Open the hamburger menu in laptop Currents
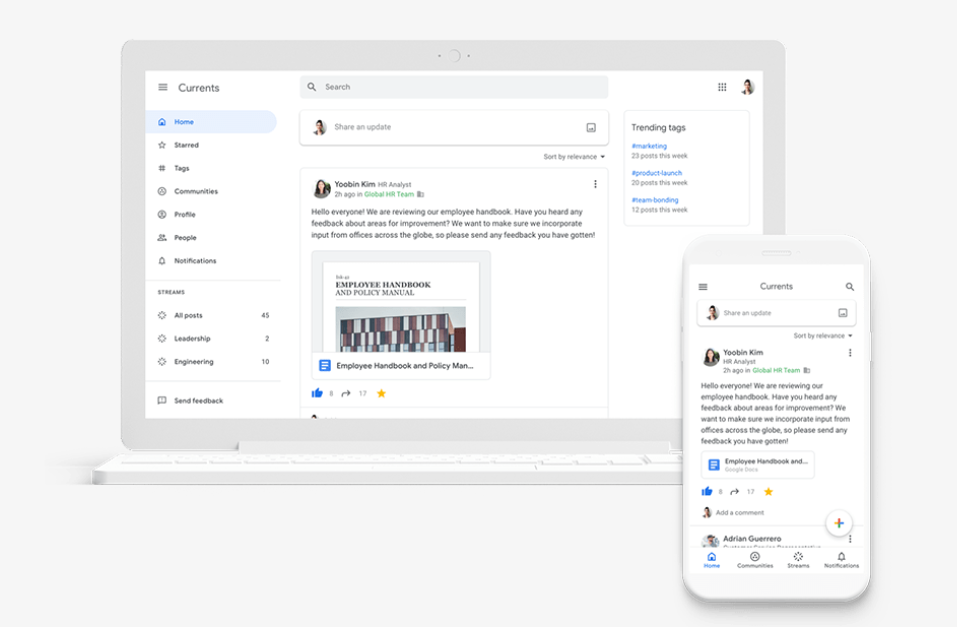This screenshot has height=627, width=957. coord(163,87)
